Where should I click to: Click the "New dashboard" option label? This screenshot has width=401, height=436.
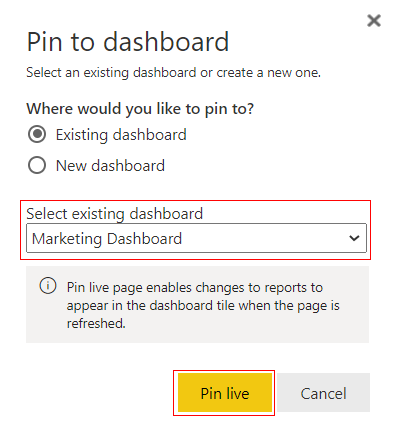coord(110,166)
